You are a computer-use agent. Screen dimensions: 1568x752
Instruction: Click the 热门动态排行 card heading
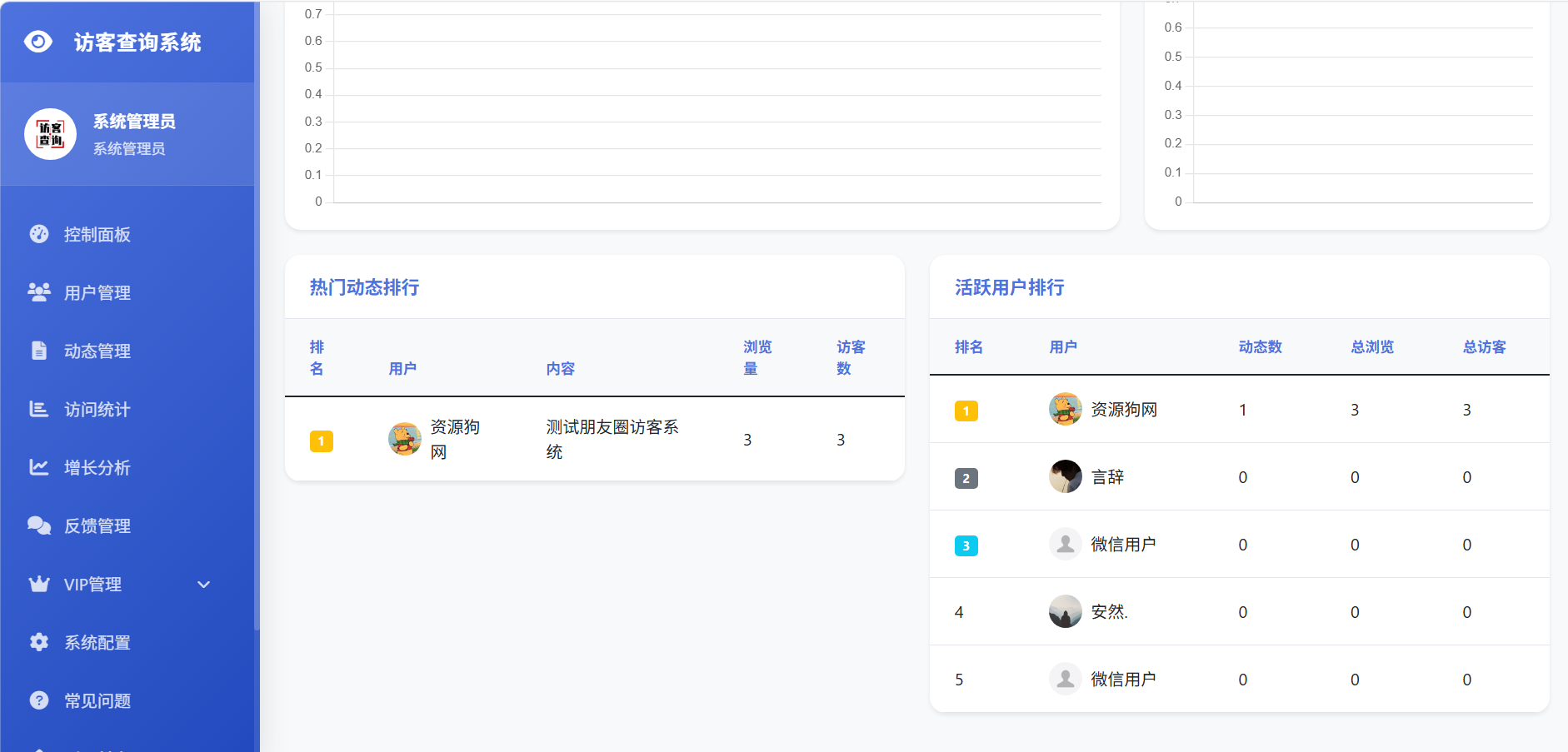pos(364,287)
